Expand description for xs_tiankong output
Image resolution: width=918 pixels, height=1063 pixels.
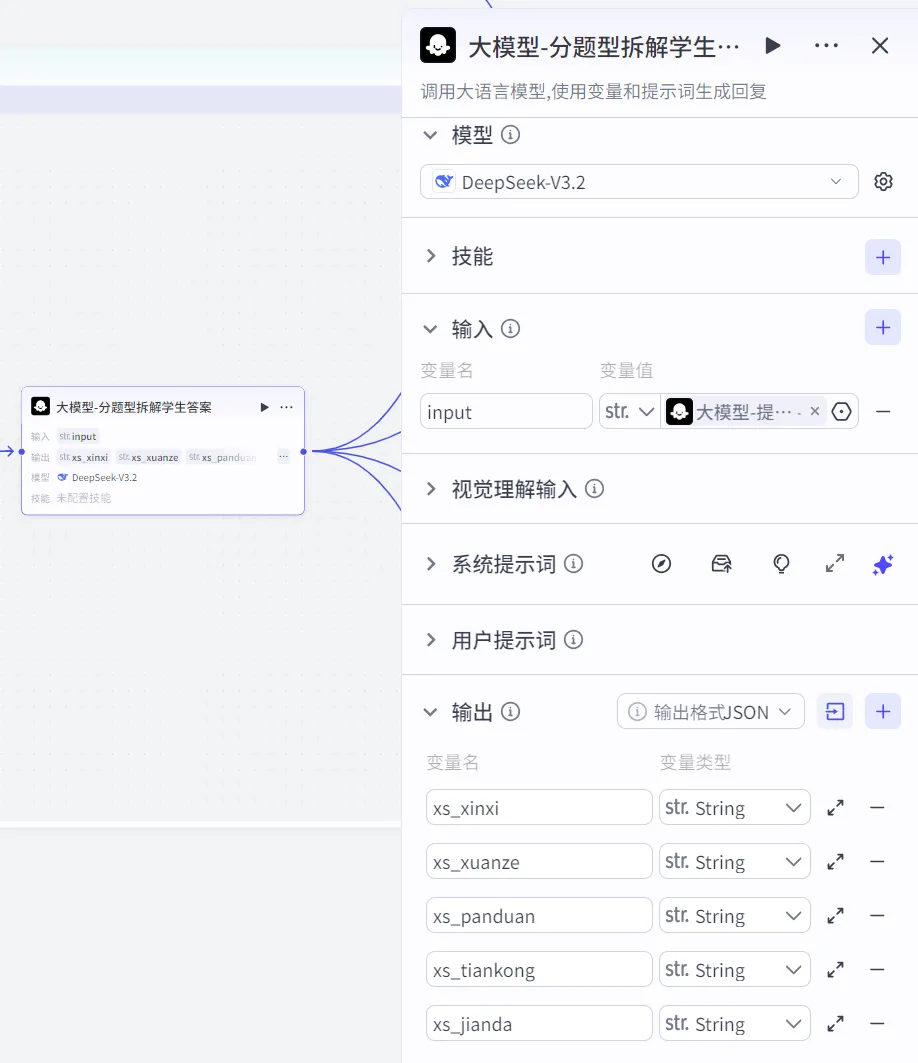pos(835,969)
